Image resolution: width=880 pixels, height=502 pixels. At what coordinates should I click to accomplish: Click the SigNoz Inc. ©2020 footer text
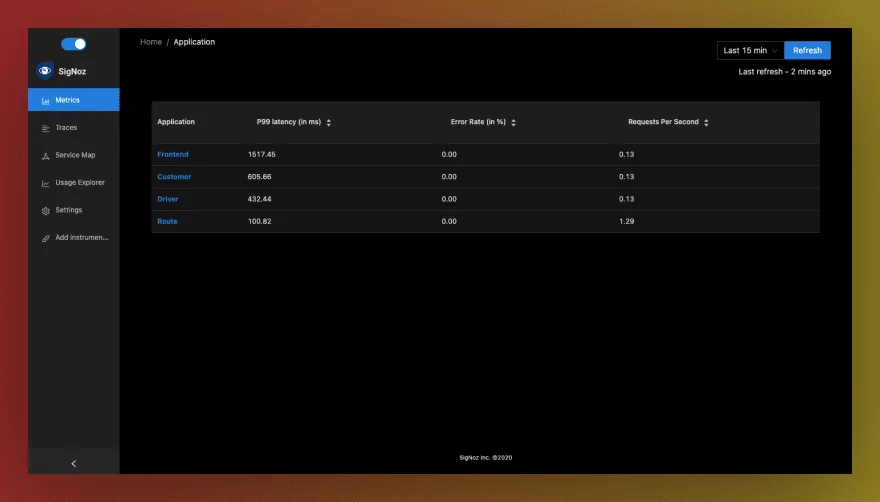485,457
